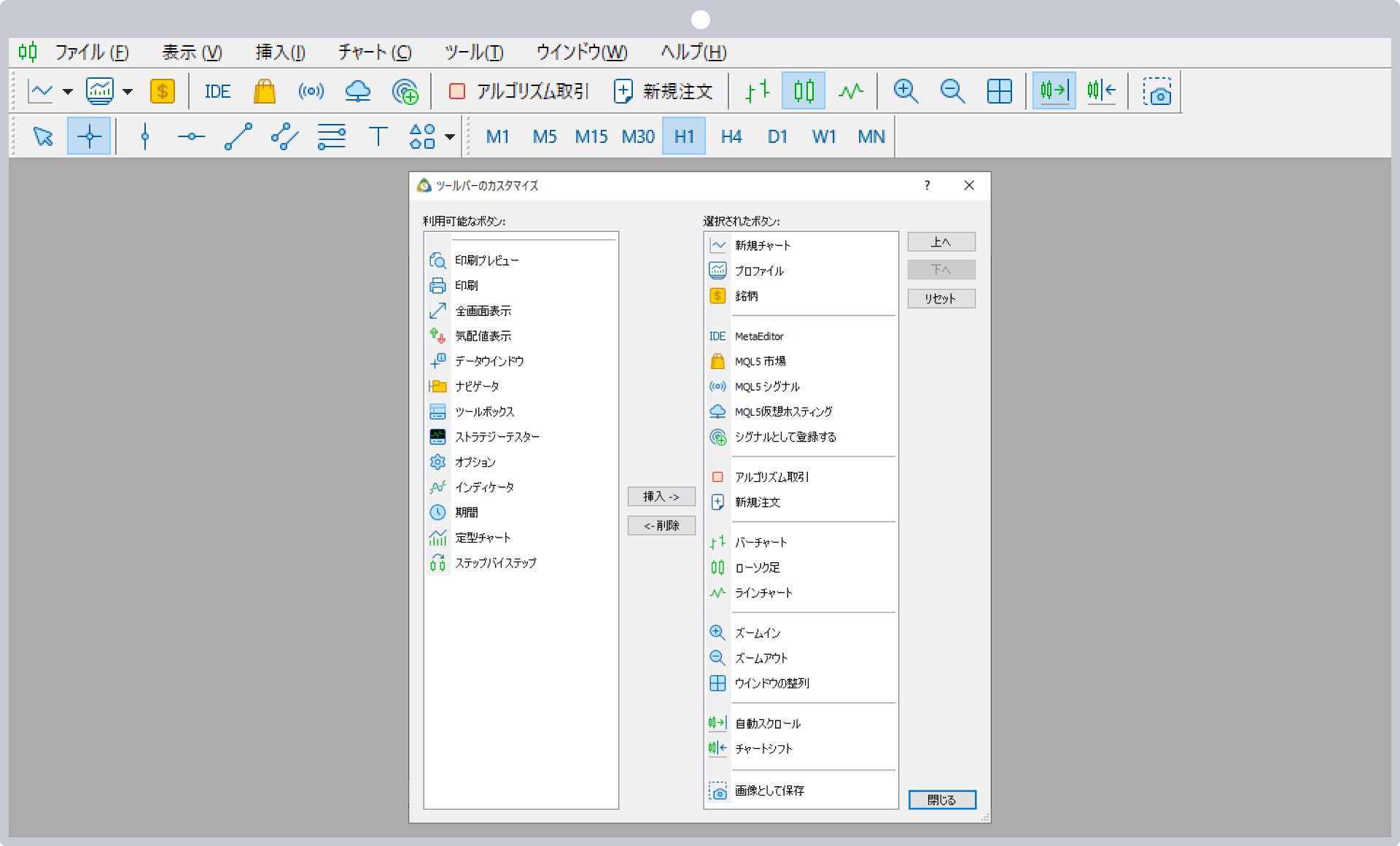The image size is (1400, 846).
Task: Open the 表示 menu
Action: coord(192,53)
